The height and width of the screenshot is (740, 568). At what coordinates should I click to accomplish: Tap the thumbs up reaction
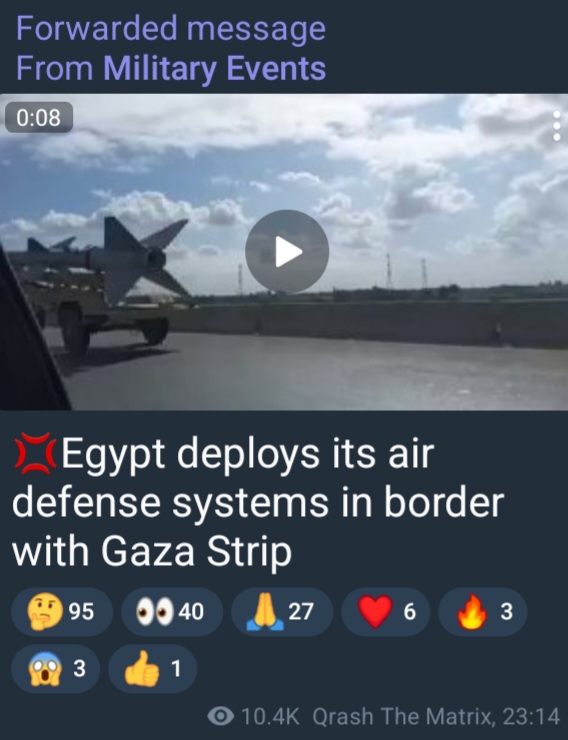point(152,669)
